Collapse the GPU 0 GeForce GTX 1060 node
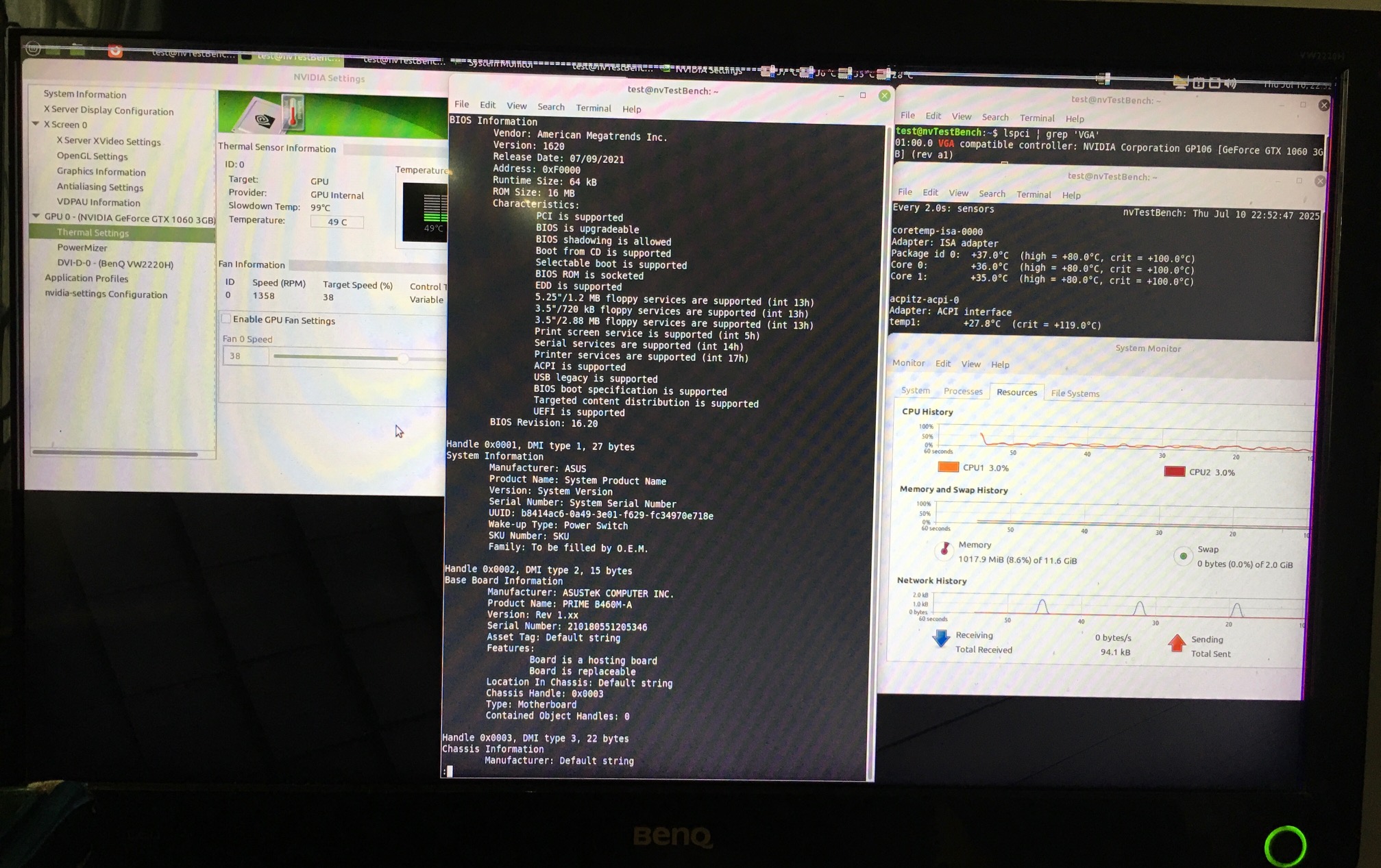 [x=36, y=216]
